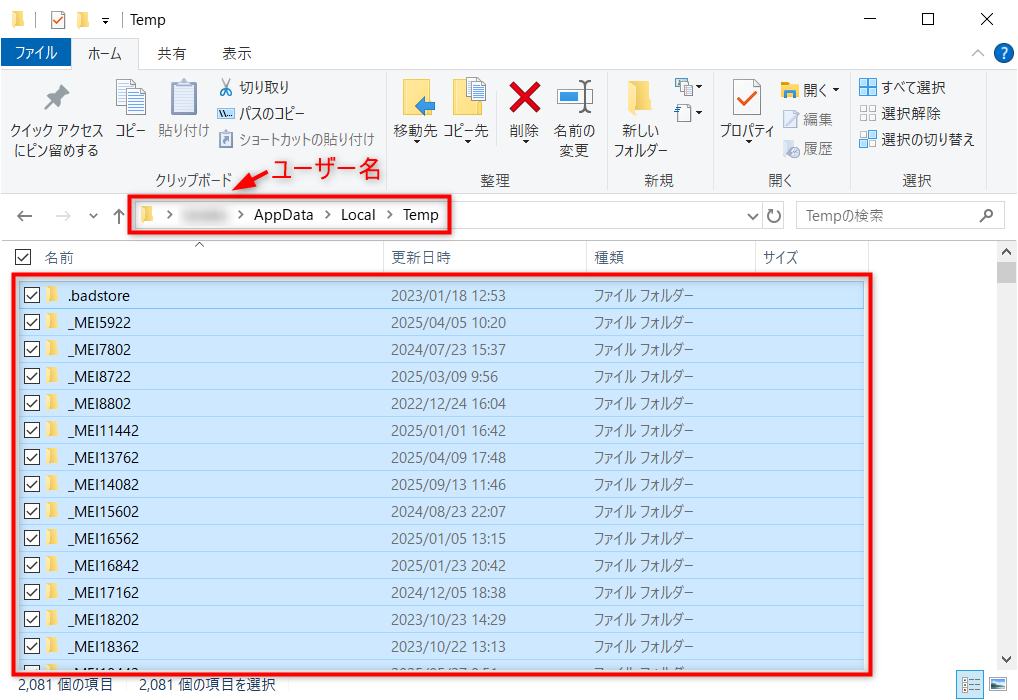1018x700 pixels.
Task: Click the Copy (コピー) icon in ribbon
Action: coord(130,99)
